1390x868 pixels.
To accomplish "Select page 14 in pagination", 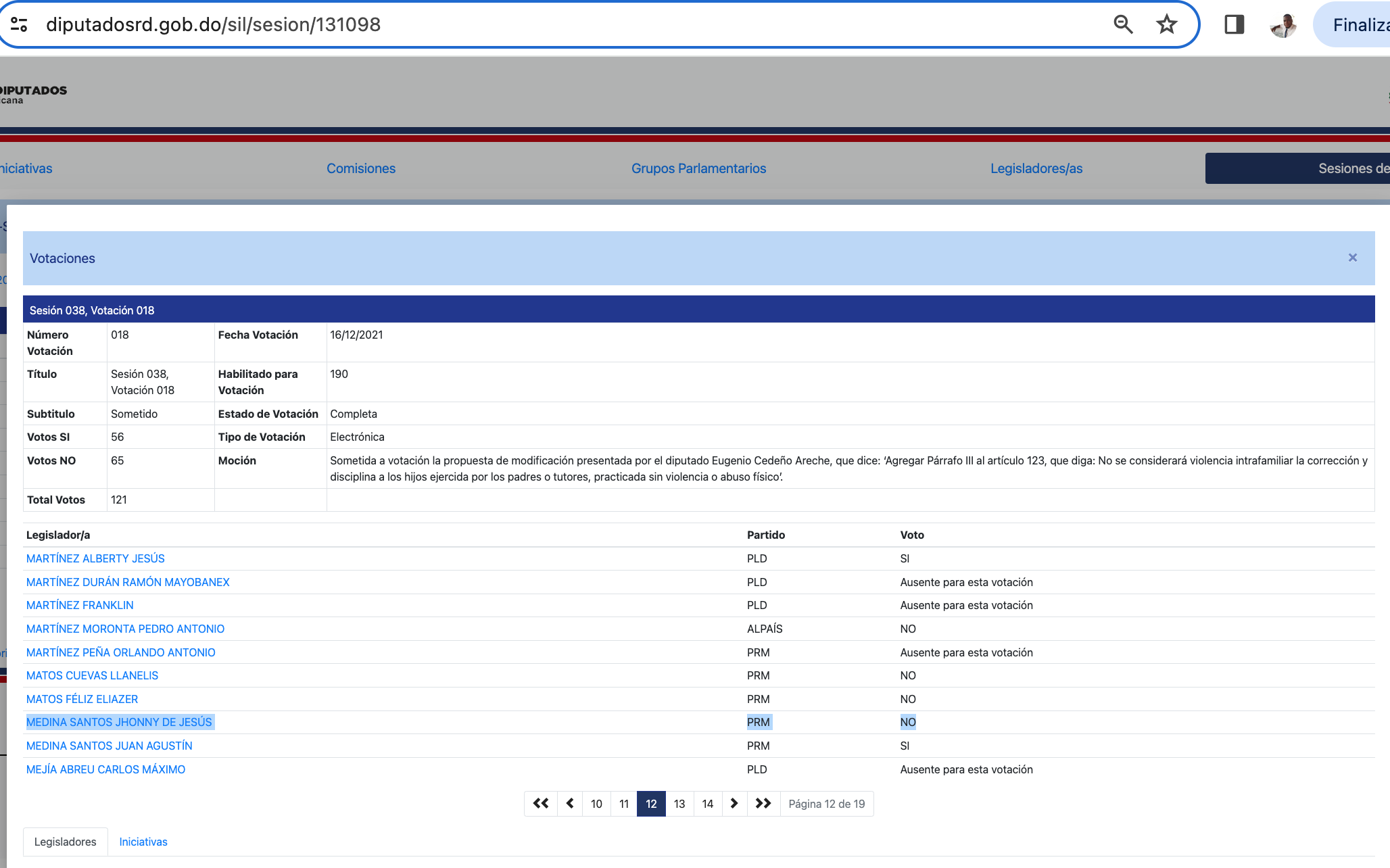I will coord(708,804).
